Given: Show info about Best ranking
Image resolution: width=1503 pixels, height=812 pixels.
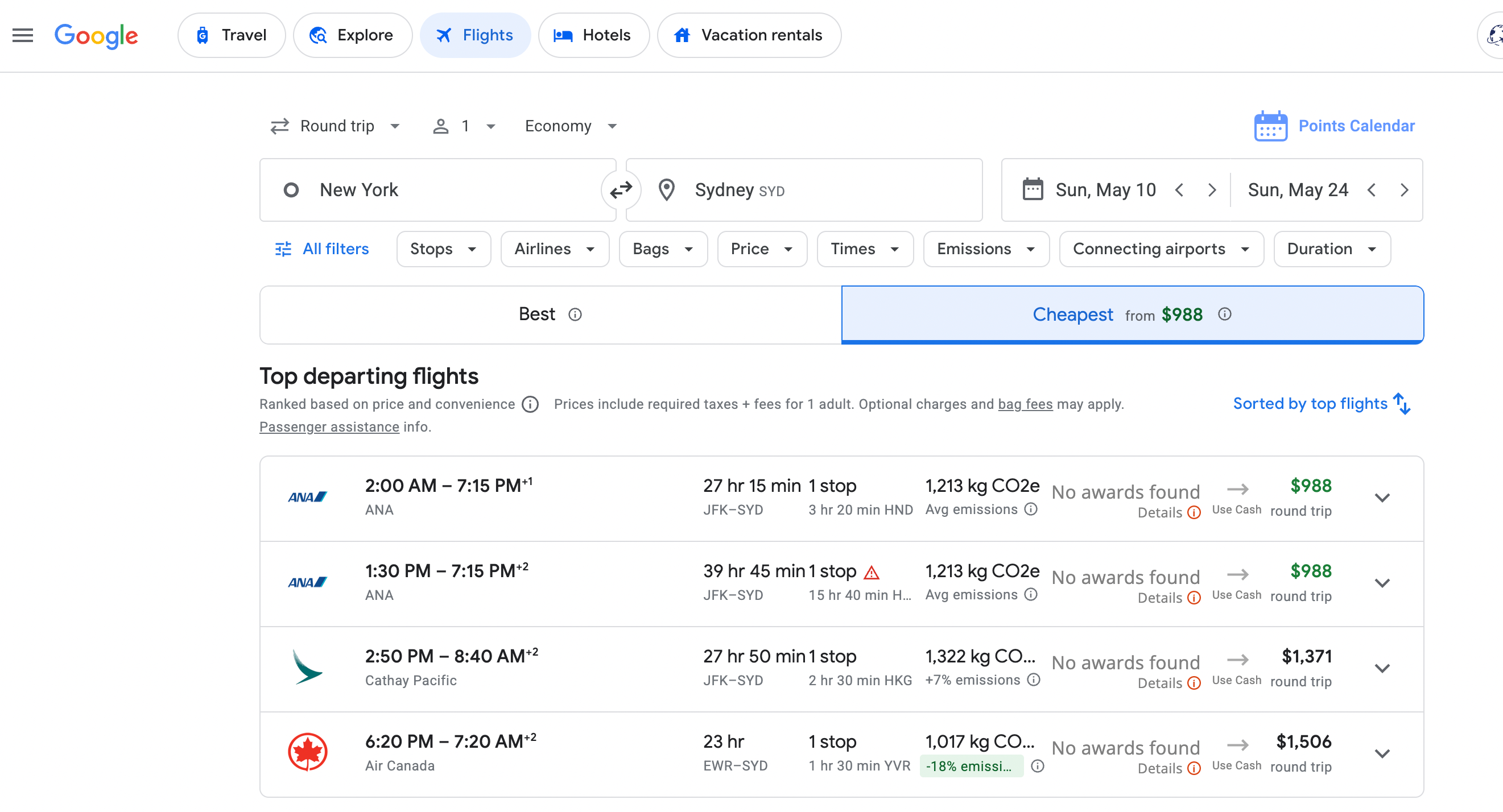Looking at the screenshot, I should click(x=575, y=315).
